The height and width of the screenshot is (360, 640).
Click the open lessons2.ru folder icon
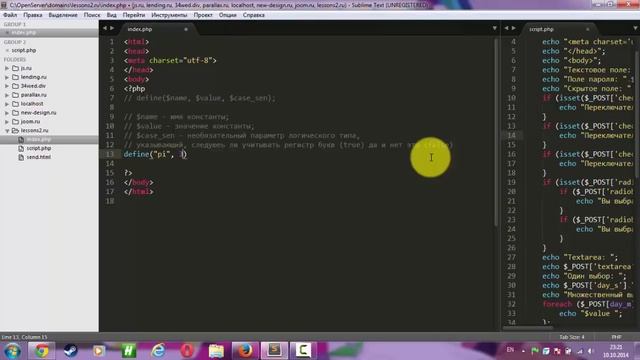(x=16, y=131)
